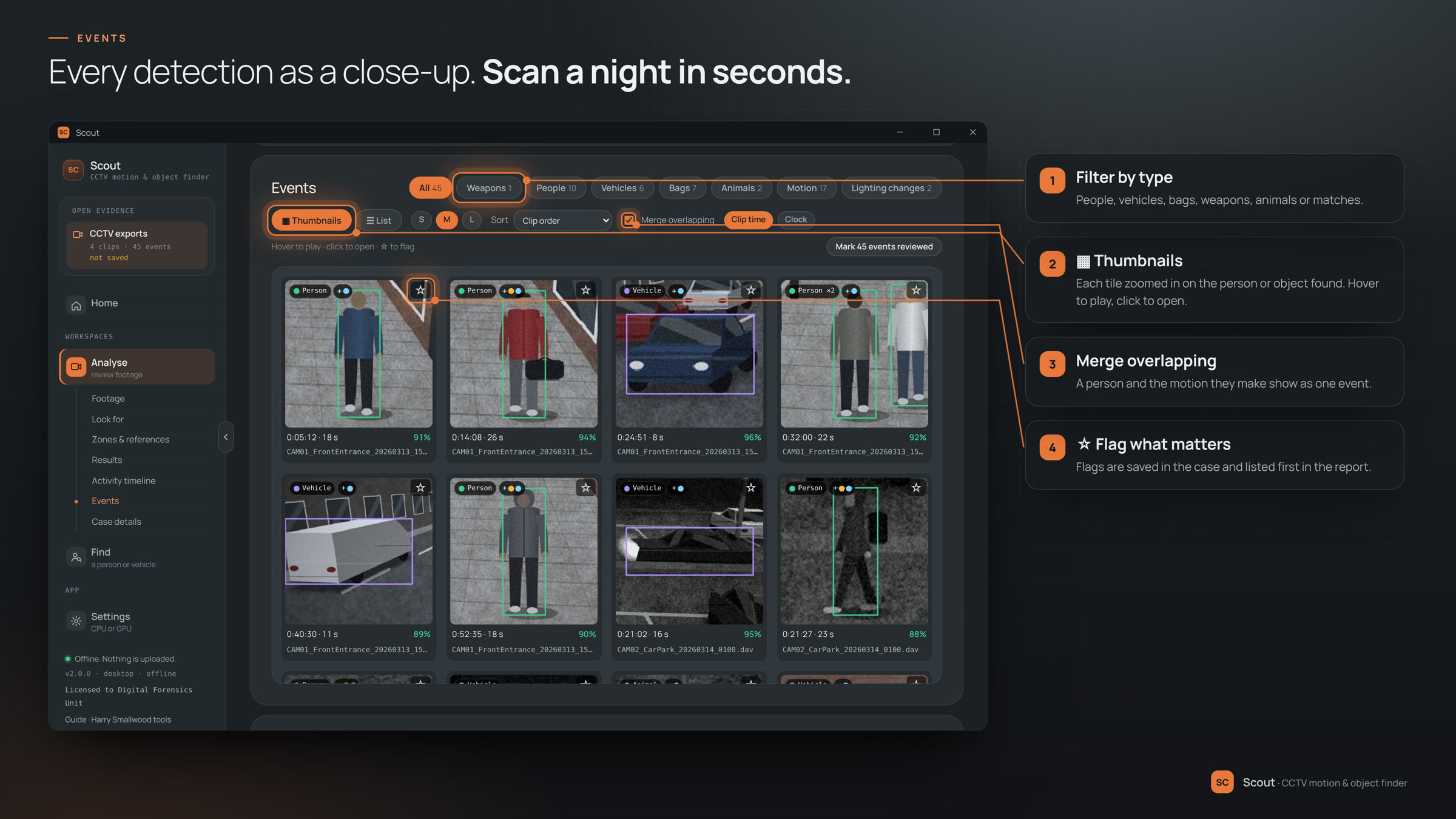
Task: Filter events by Animals
Action: [x=741, y=188]
